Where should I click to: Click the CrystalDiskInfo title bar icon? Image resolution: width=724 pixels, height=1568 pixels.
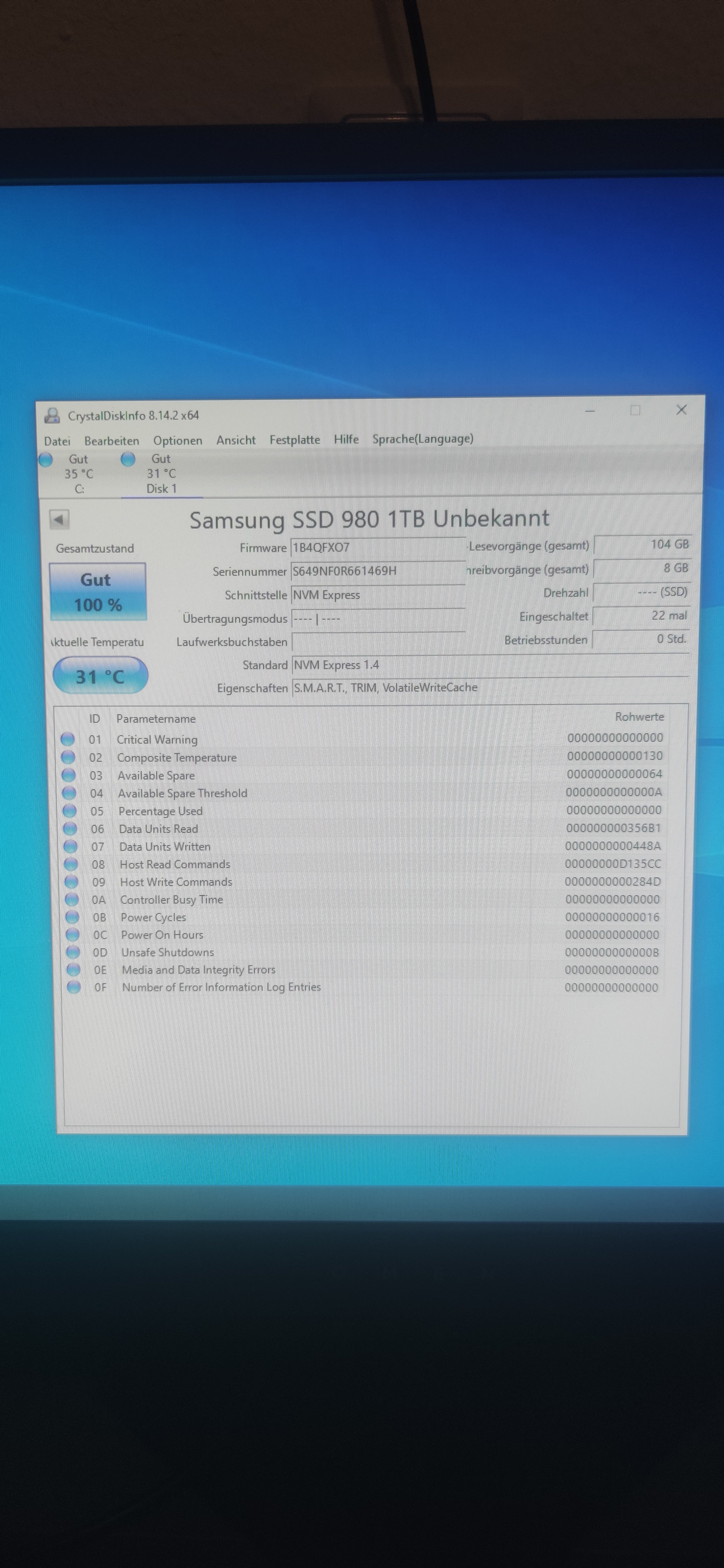[53, 416]
